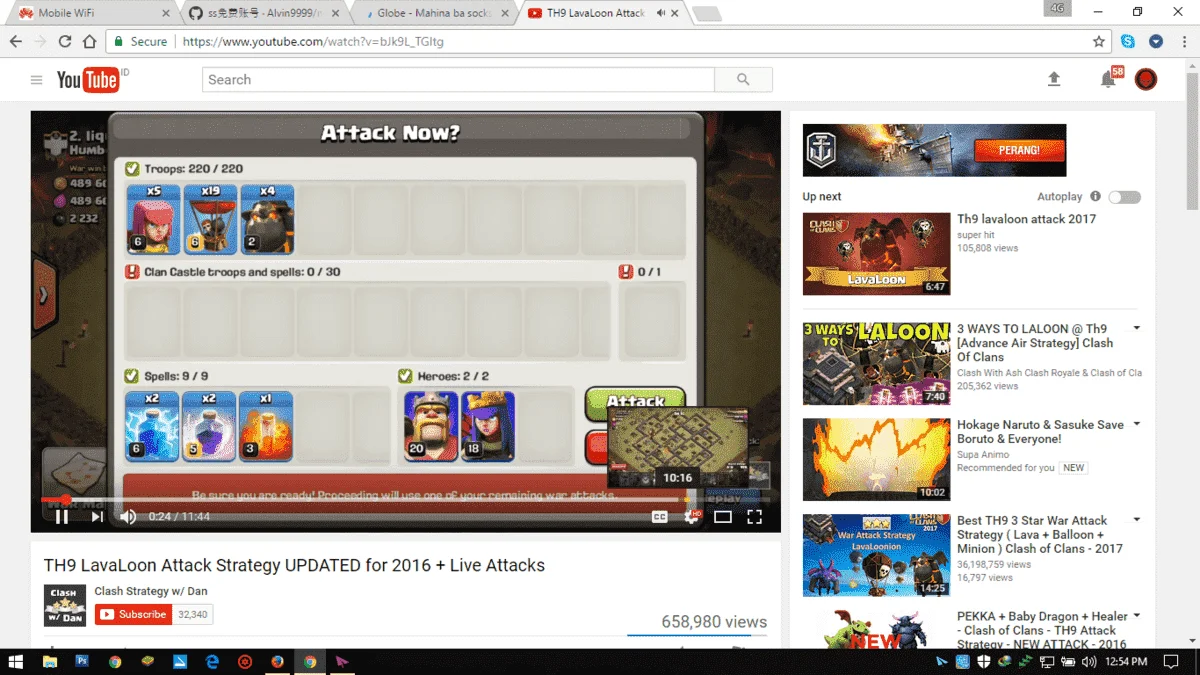Open Th9 lavaloon attack 2017 title
The height and width of the screenshot is (675, 1200).
click(x=1026, y=219)
